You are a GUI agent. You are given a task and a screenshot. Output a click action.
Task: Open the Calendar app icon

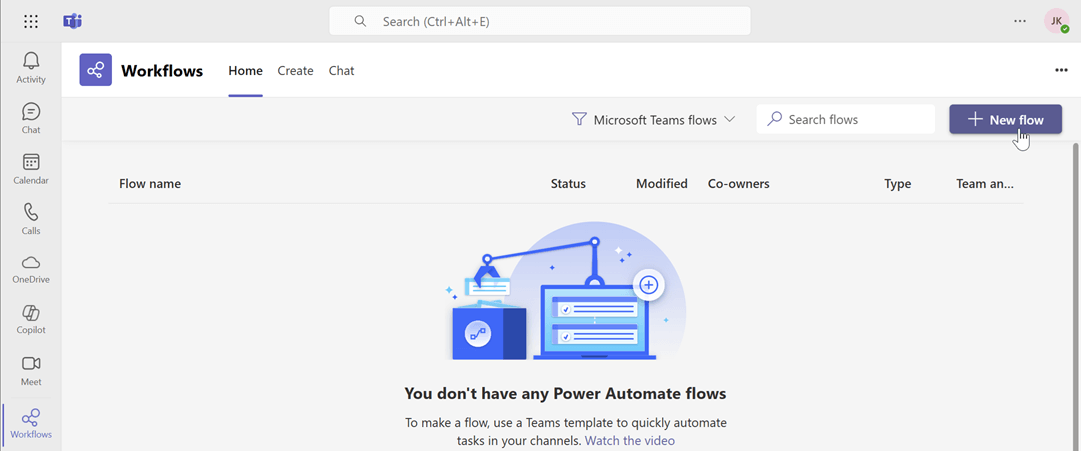(31, 168)
